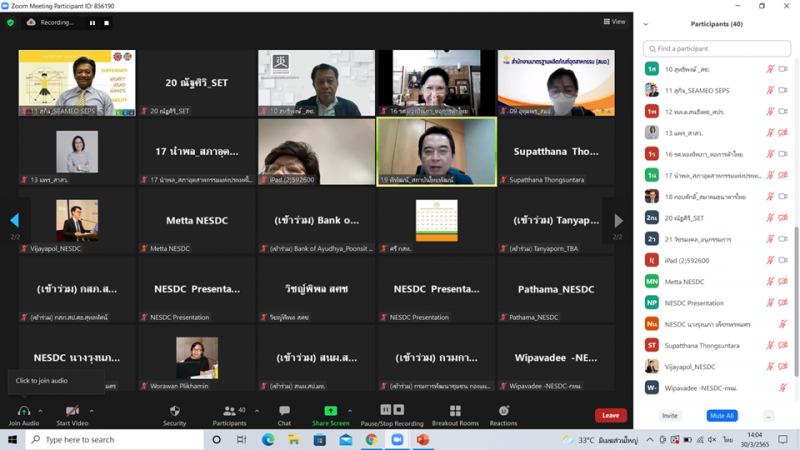Image resolution: width=800 pixels, height=450 pixels.
Task: Toggle microphone for 20 SET participant in list
Action: pos(770,218)
